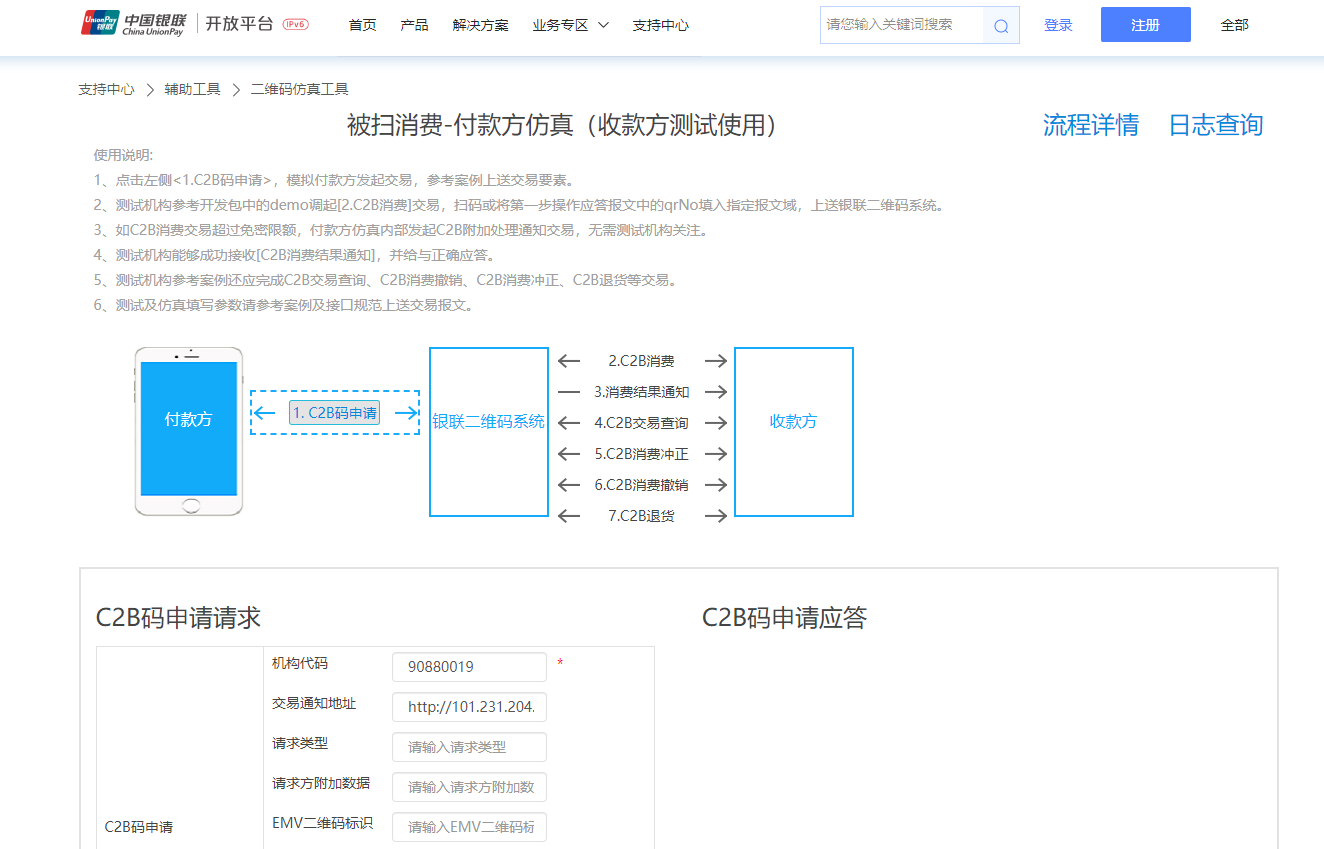Click the 请求类型 input field
The width and height of the screenshot is (1324, 849).
click(469, 747)
